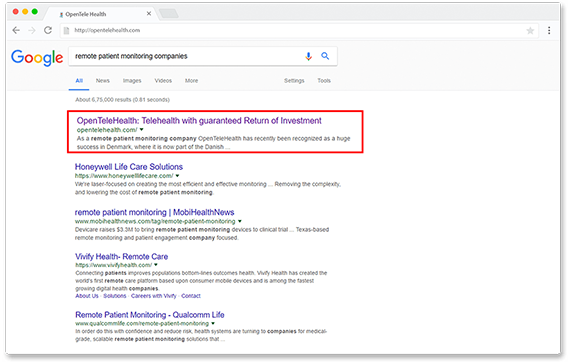Run search with the magnifier icon

[325, 56]
